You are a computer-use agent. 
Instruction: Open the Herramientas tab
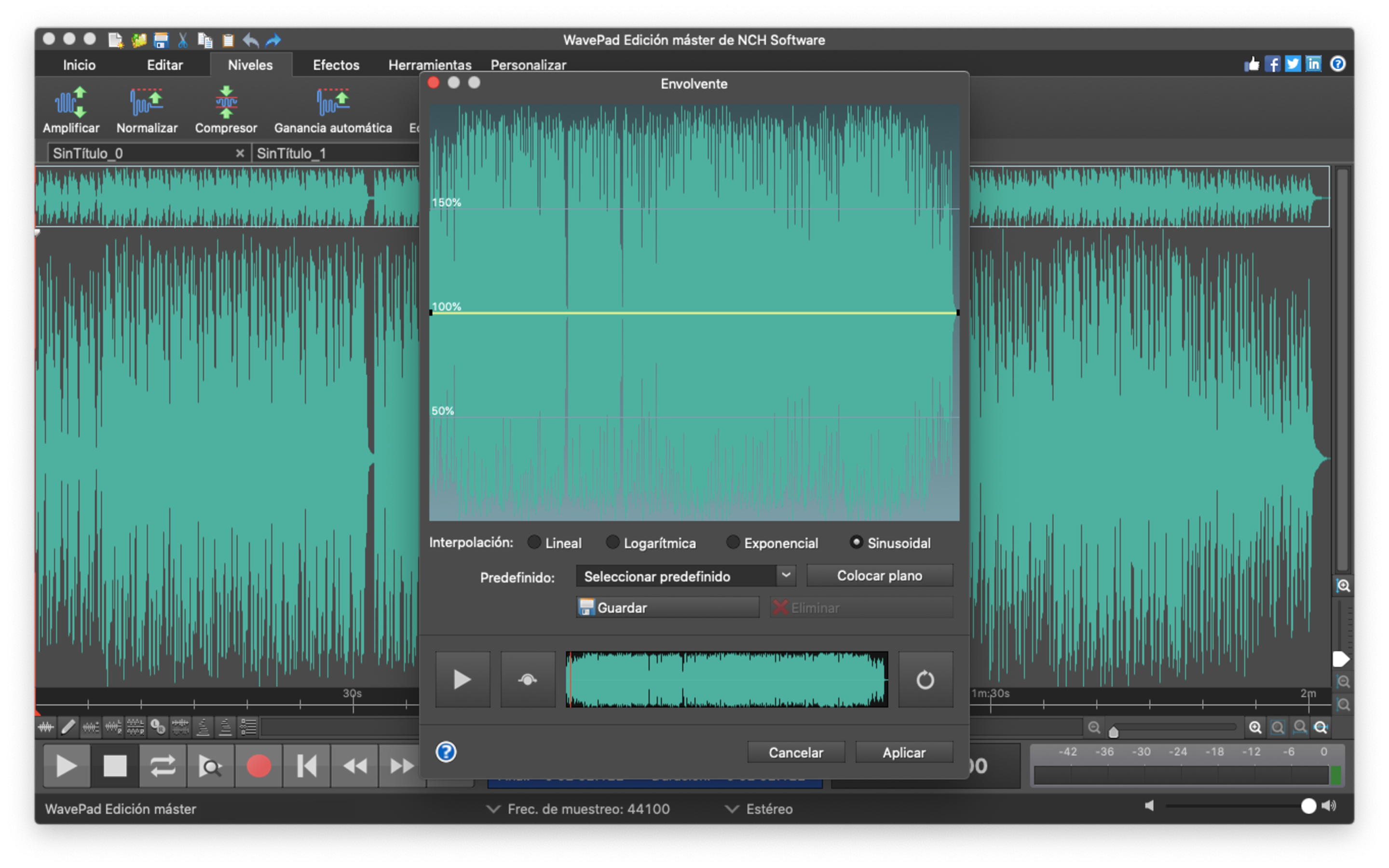[x=429, y=65]
